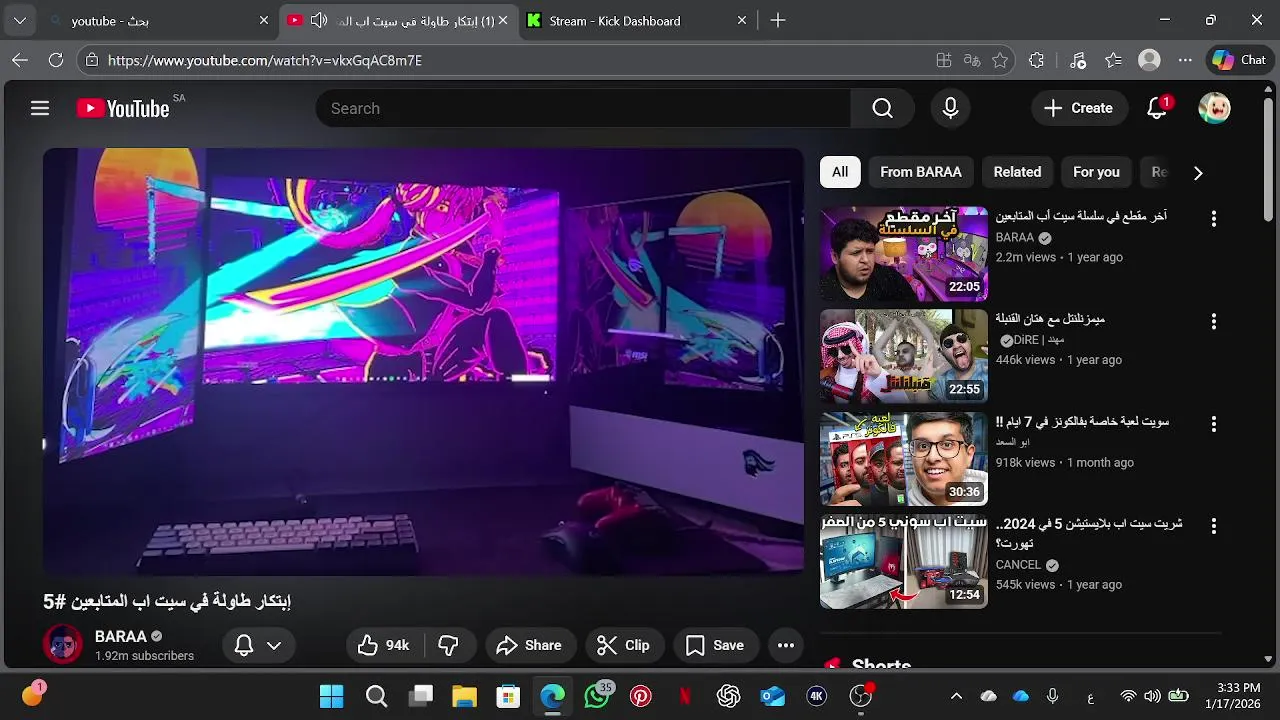Open ChatGPT from the taskbar
This screenshot has width=1280, height=720.
point(728,696)
